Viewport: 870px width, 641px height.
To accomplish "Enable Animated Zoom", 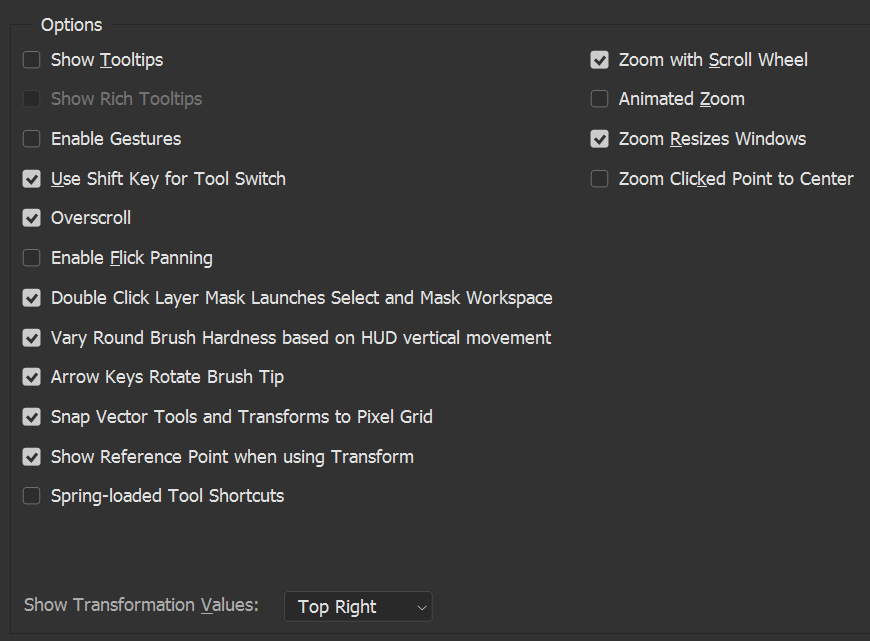I will (x=599, y=99).
